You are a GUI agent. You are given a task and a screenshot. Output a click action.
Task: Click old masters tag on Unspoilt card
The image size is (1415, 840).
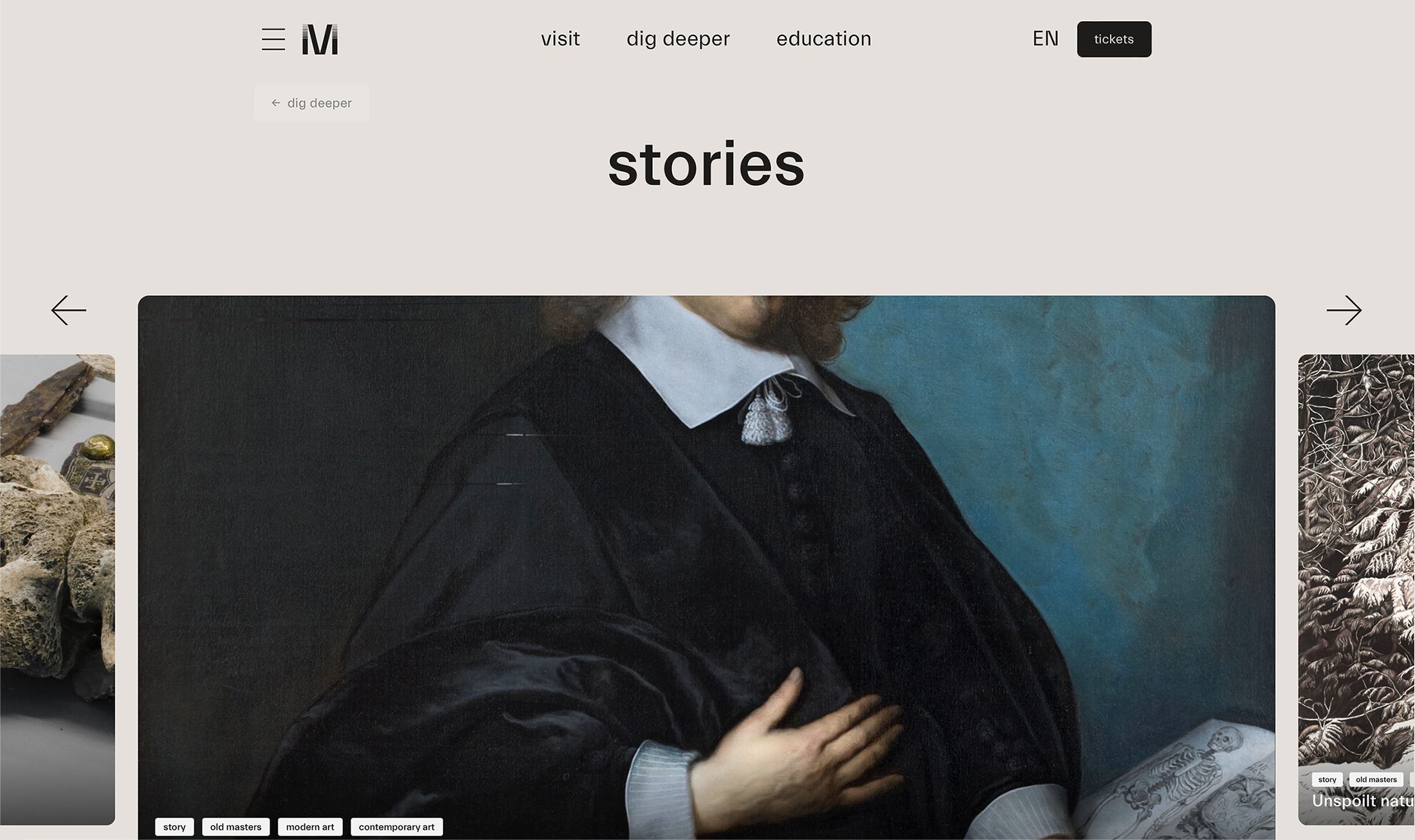click(x=1376, y=780)
